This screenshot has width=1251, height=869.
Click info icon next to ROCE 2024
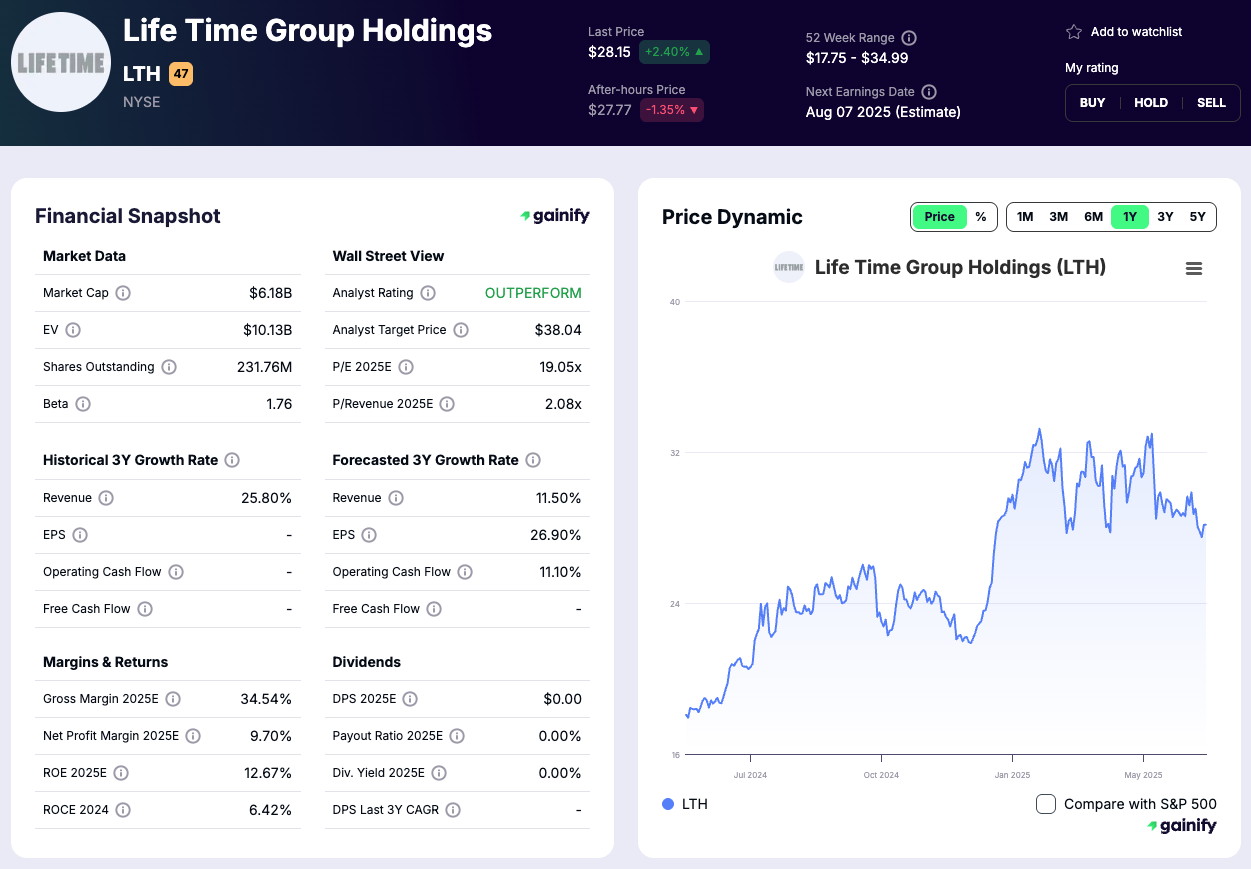point(123,810)
